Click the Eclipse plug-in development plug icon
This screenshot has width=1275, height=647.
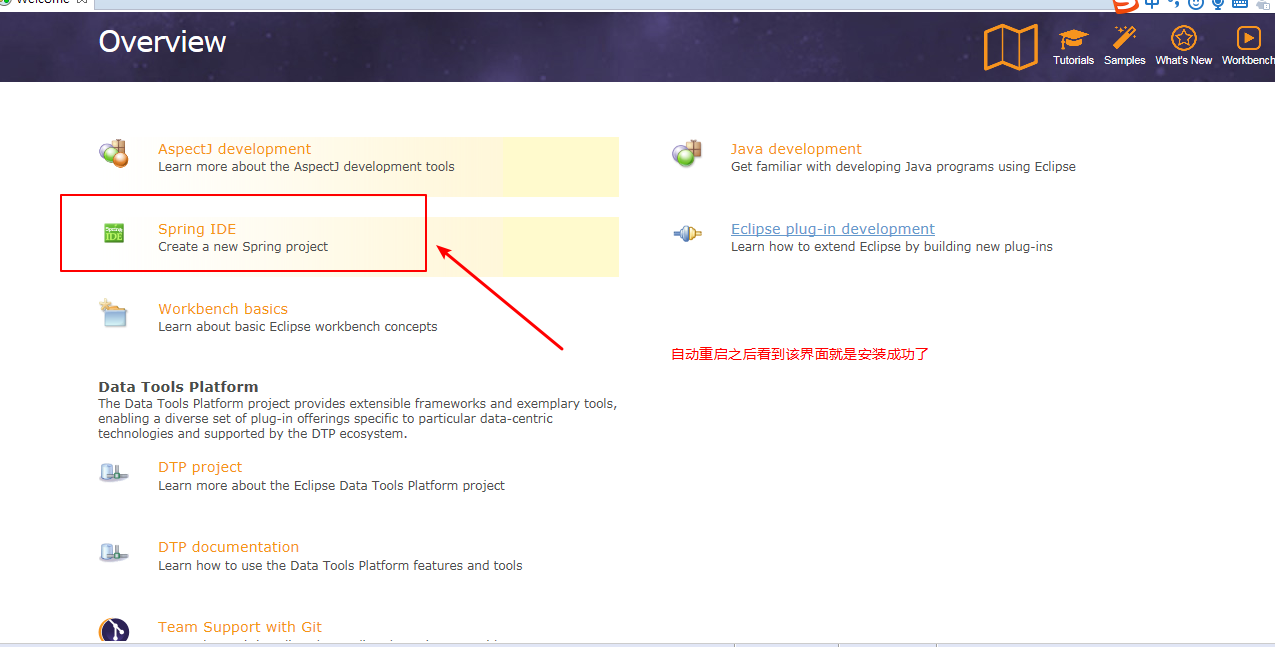tap(686, 234)
